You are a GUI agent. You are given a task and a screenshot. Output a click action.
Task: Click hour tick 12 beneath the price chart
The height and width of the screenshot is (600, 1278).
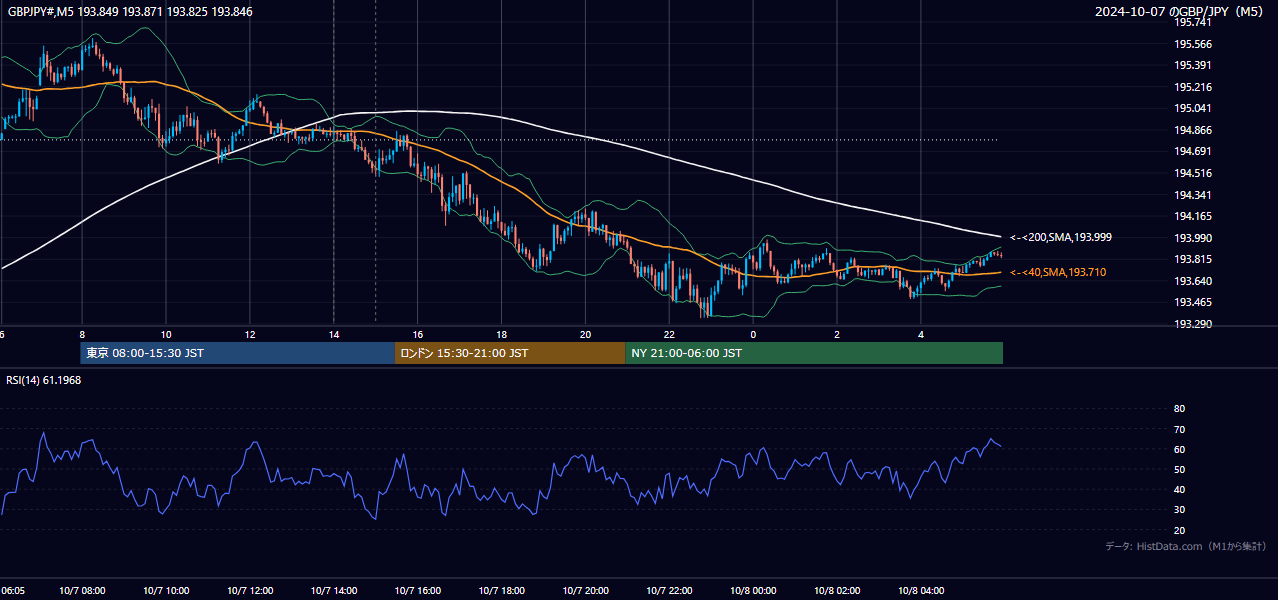click(250, 335)
